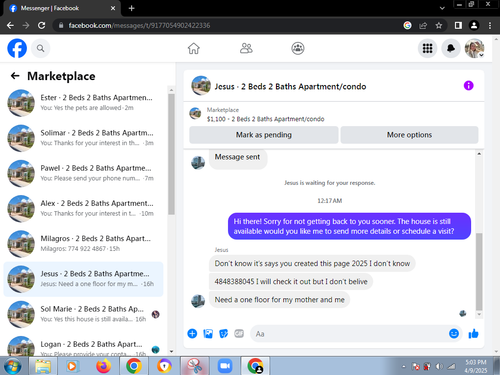Choose a sticker icon in composer
The height and width of the screenshot is (375, 500).
click(x=223, y=333)
